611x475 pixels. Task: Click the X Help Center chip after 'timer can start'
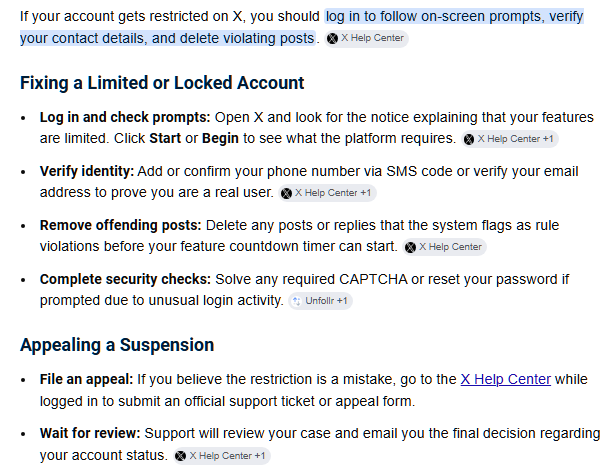(444, 247)
